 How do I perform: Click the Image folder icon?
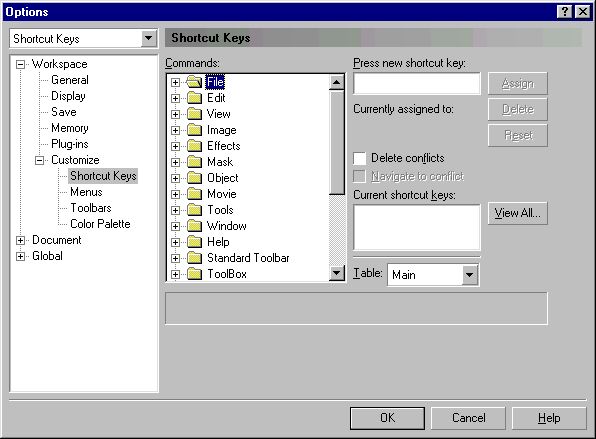194,130
